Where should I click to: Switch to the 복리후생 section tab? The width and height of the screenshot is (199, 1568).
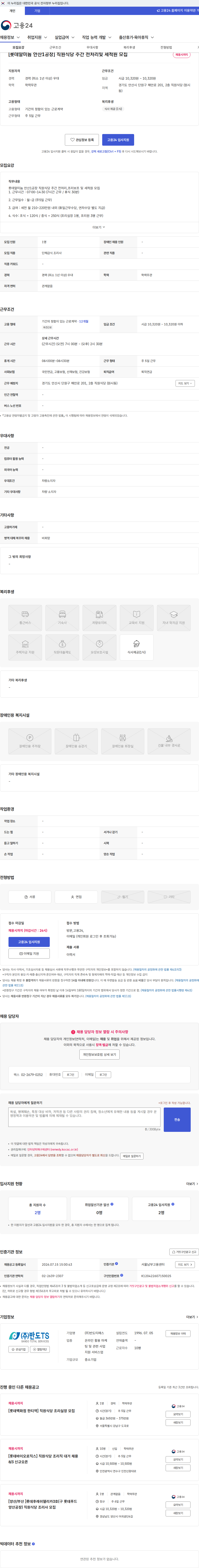[129, 47]
